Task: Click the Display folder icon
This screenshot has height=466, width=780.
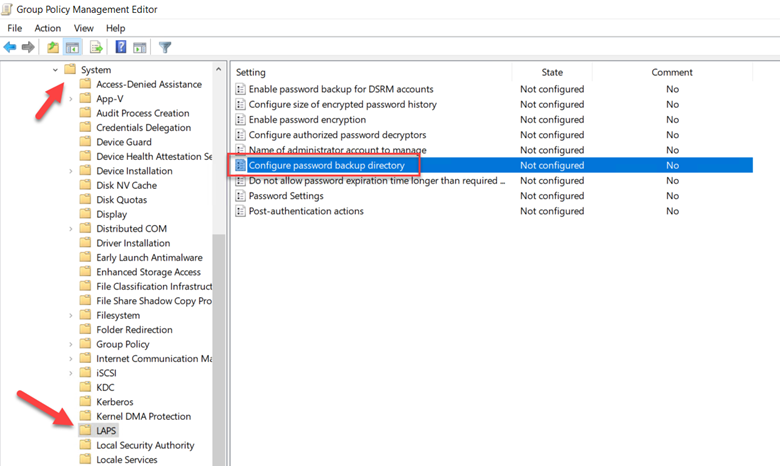Action: (x=86, y=214)
